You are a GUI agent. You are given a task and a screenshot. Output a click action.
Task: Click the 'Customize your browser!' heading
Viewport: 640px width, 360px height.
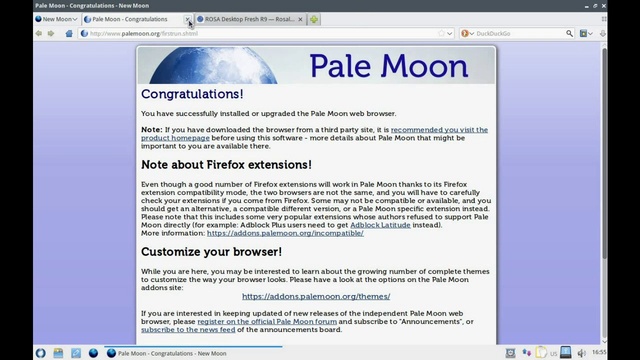pos(211,252)
